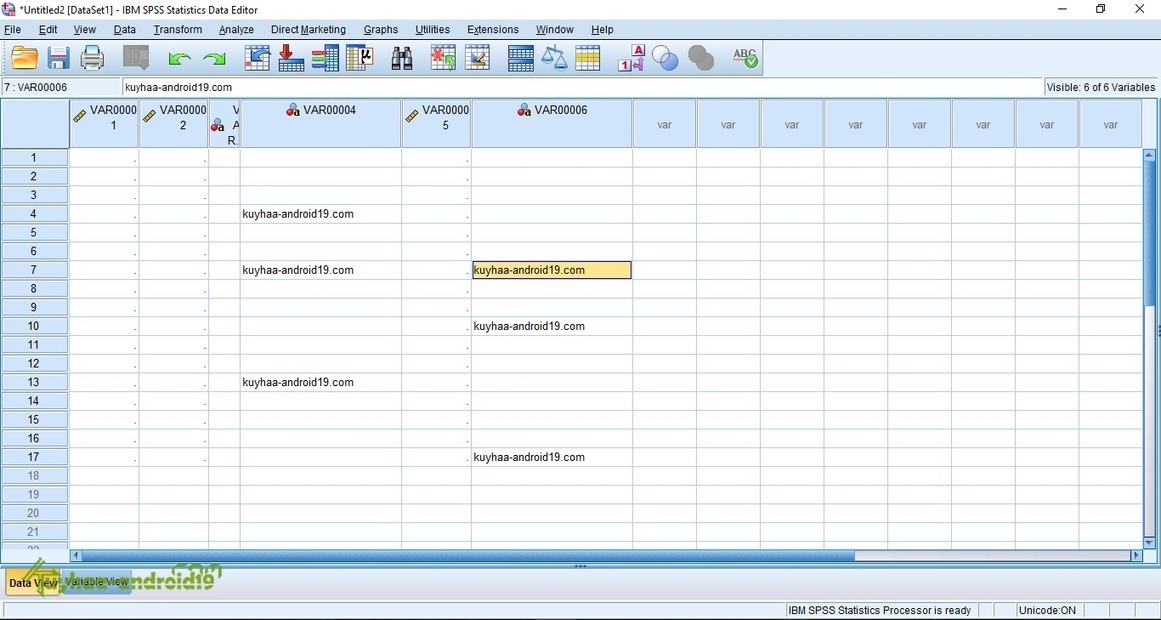This screenshot has width=1161, height=620.
Task: Switch to the Variable View tab
Action: 97,582
